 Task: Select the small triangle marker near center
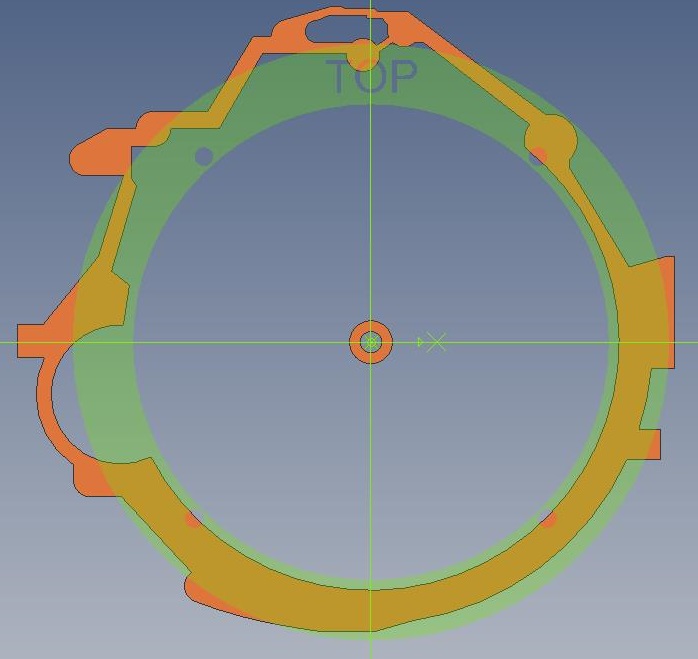pyautogui.click(x=421, y=342)
